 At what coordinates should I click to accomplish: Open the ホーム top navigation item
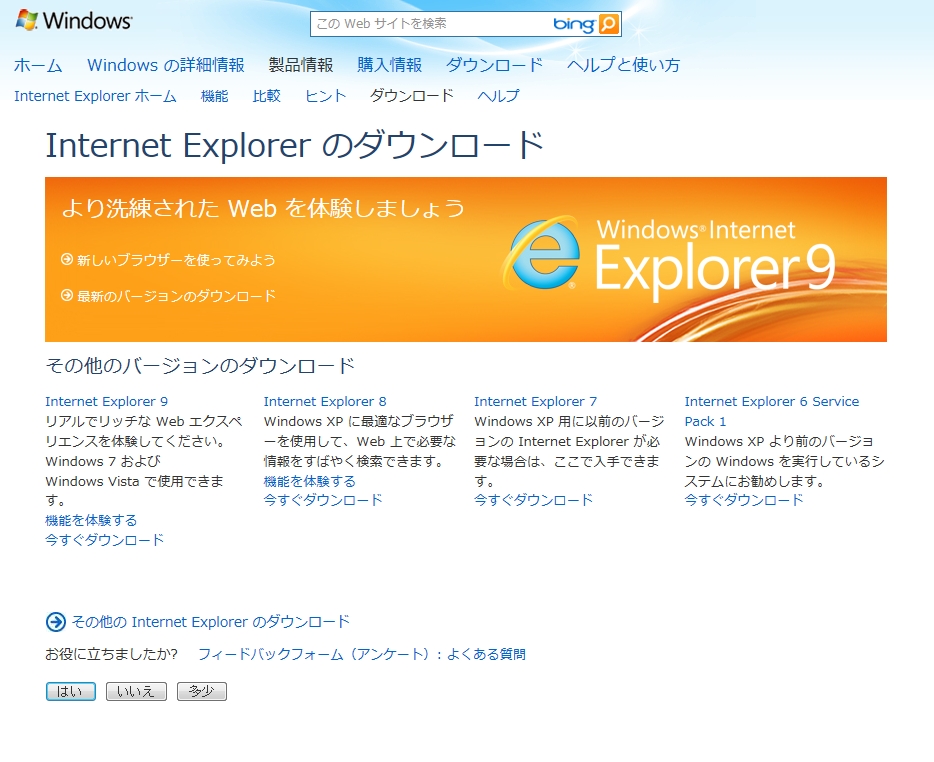pyautogui.click(x=38, y=65)
